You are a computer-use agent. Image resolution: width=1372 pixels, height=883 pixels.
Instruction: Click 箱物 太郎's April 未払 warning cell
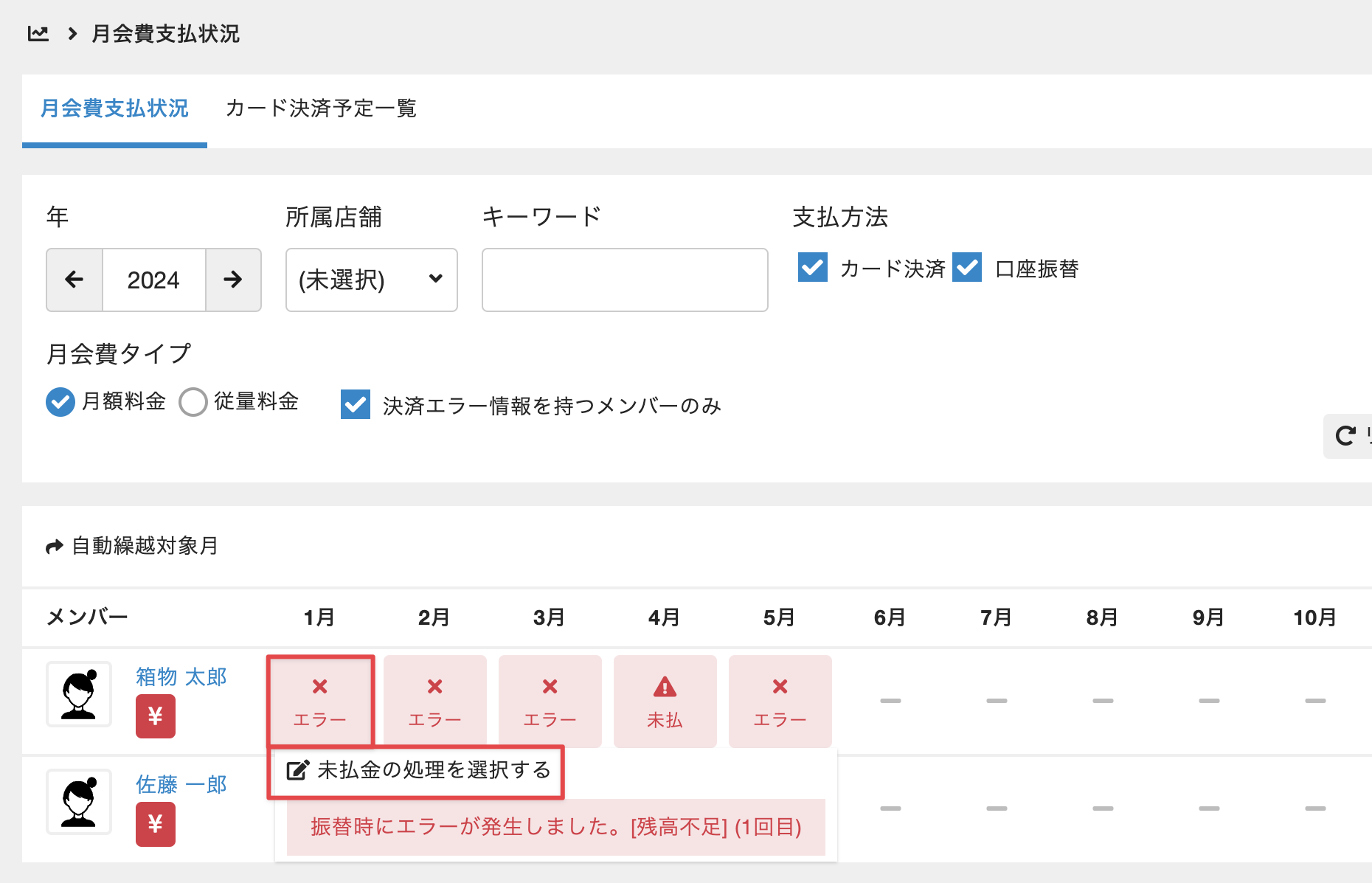point(665,701)
